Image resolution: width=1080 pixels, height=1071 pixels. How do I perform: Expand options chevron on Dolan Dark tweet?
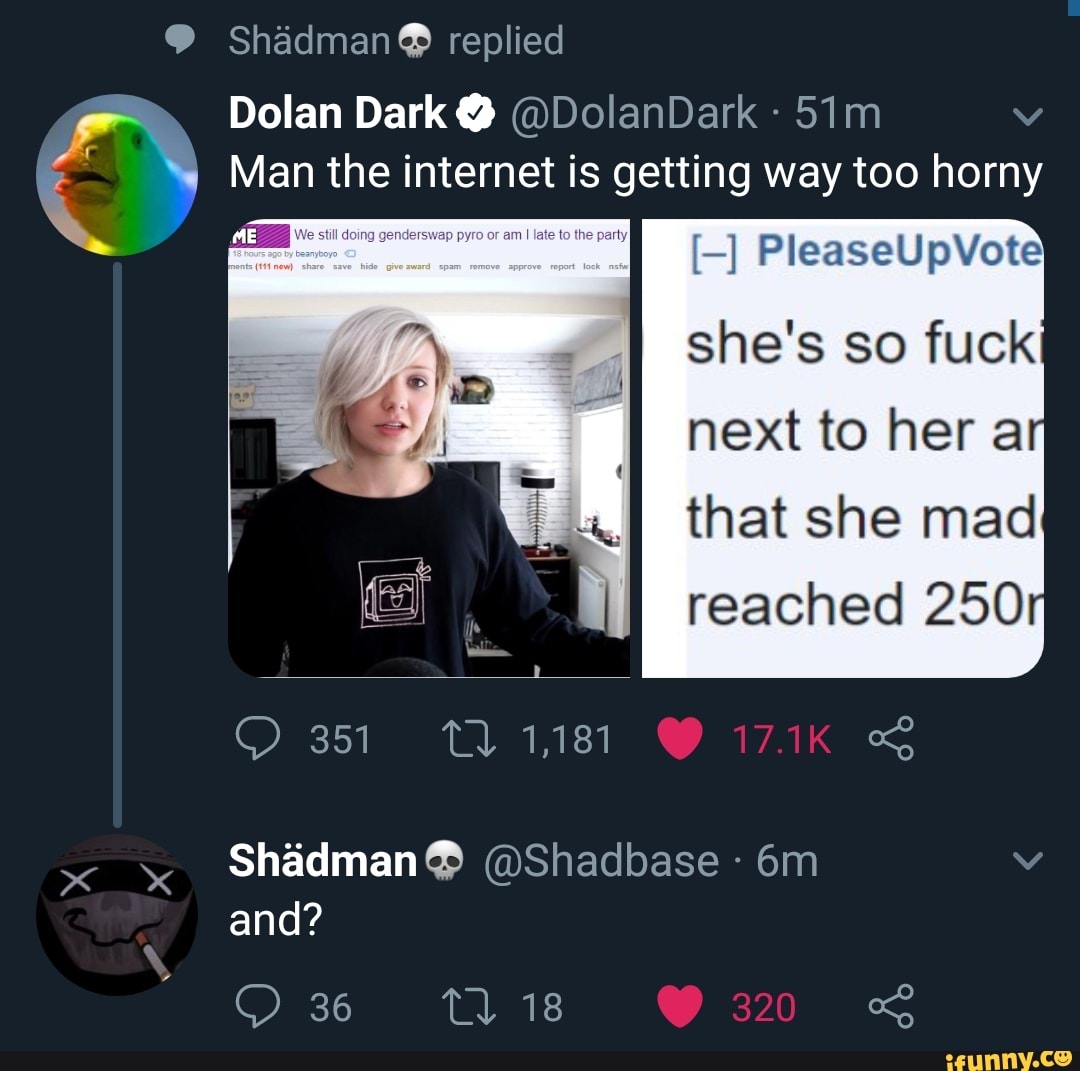pos(1028,116)
